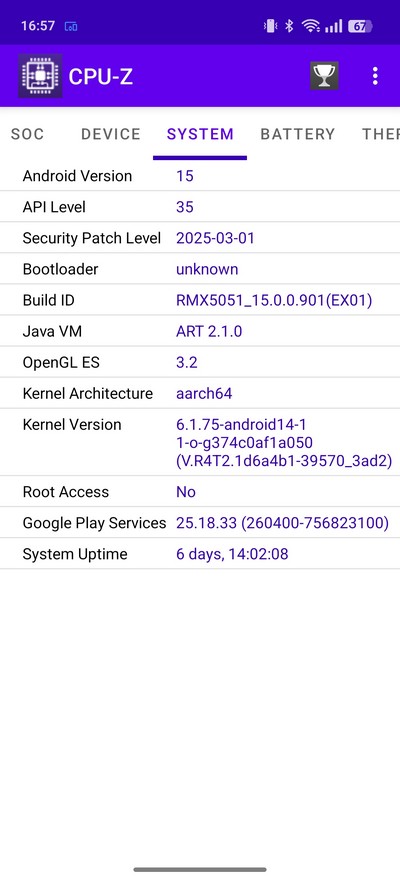Switch to the DEVICE tab
This screenshot has height=880, width=400.
click(x=111, y=134)
